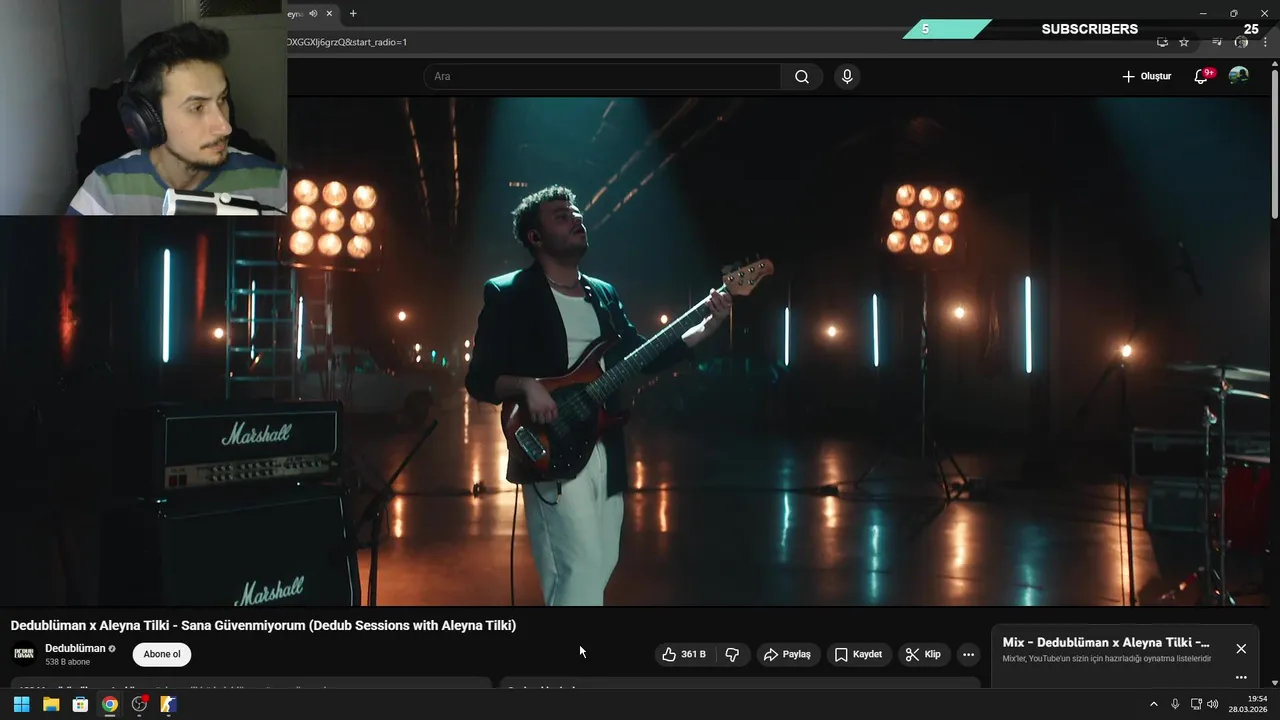Open a new browser tab with plus

click(x=353, y=13)
